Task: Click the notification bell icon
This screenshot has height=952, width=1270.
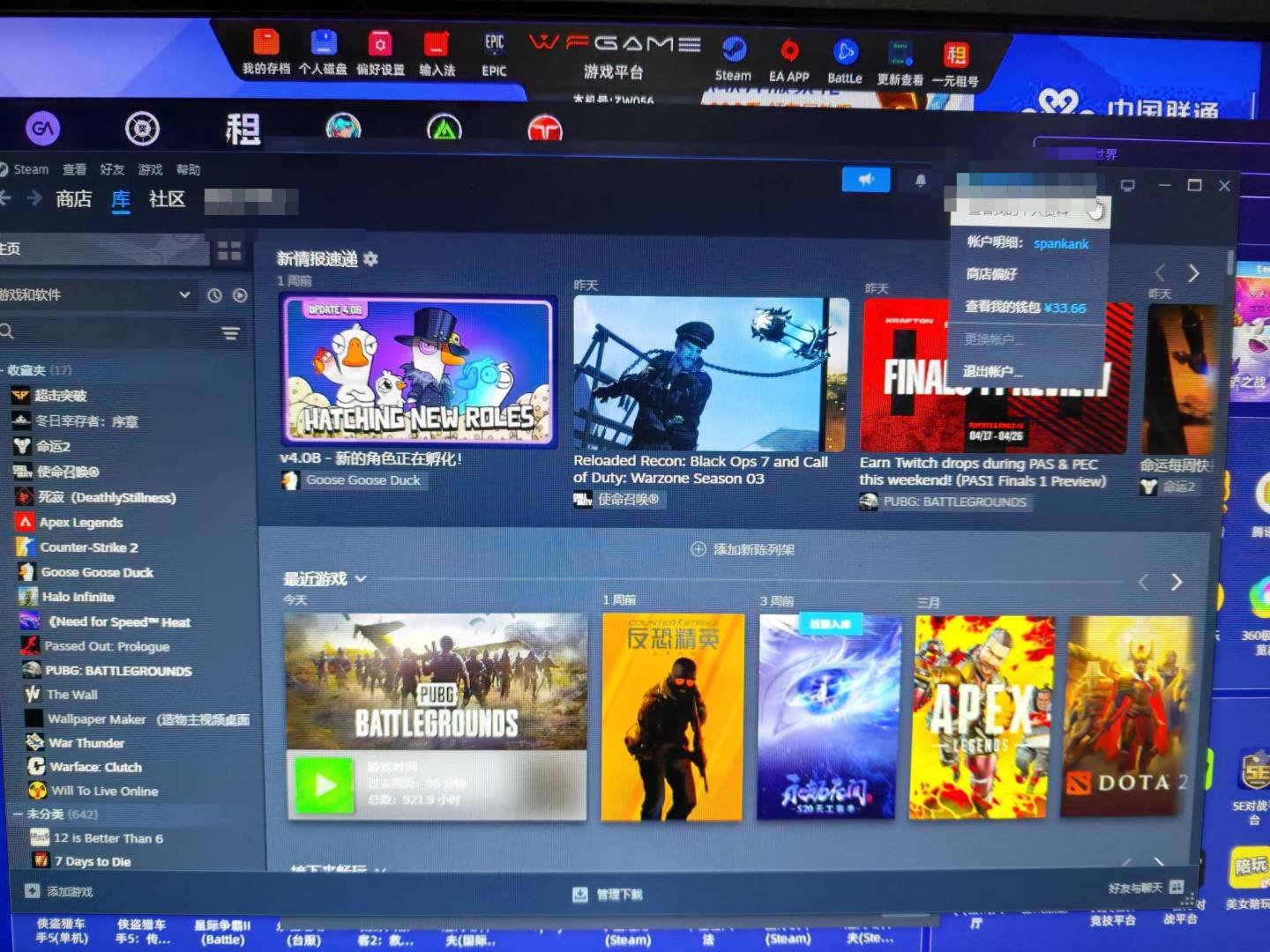Action: (x=920, y=180)
